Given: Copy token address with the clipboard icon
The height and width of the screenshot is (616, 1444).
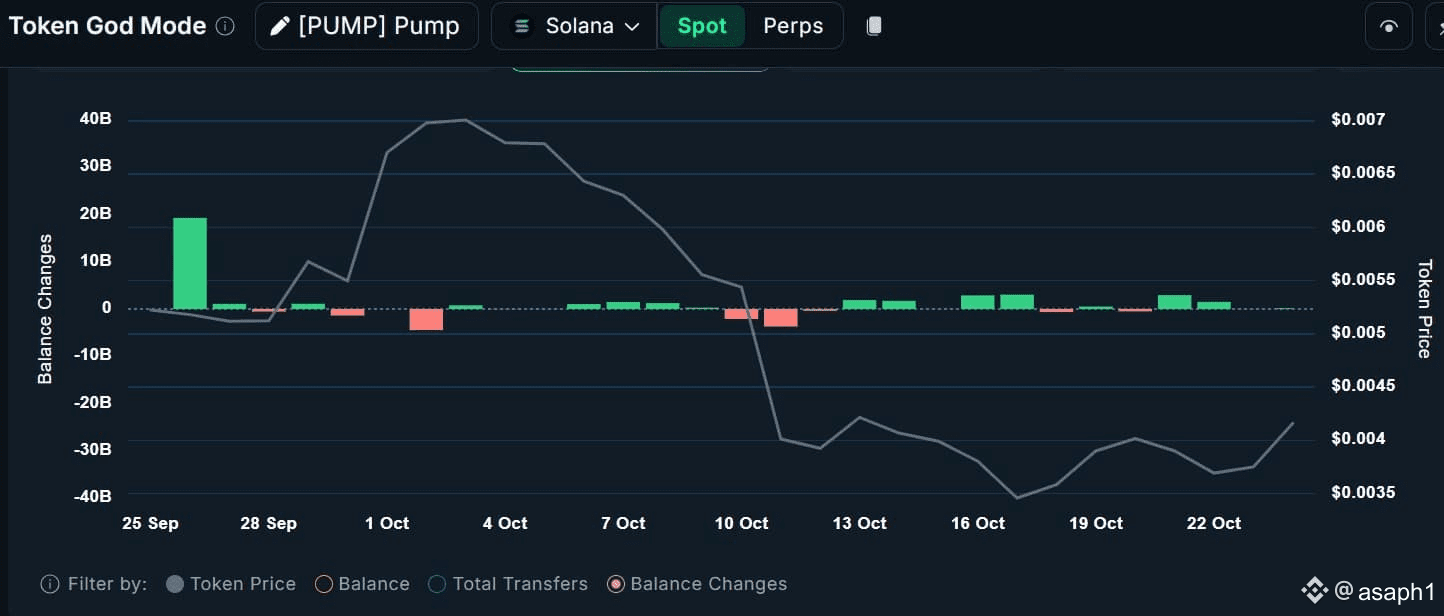Looking at the screenshot, I should tap(873, 26).
